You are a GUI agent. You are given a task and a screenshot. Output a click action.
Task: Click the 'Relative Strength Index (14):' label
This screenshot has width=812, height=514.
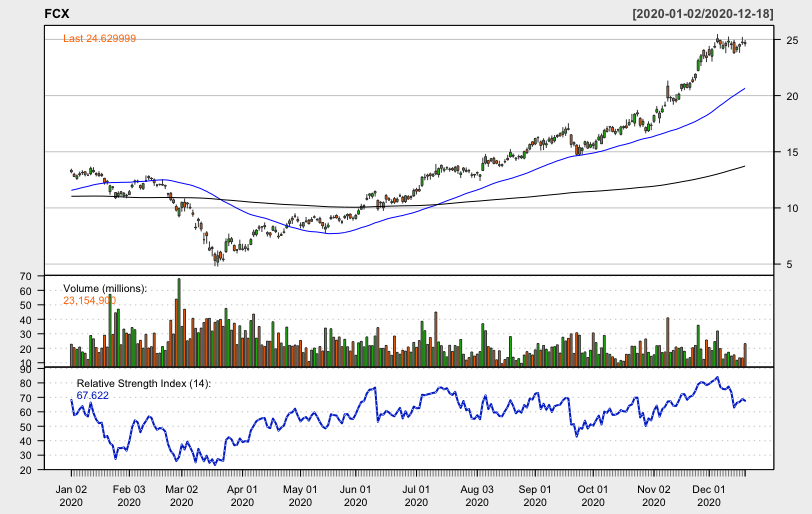point(144,383)
